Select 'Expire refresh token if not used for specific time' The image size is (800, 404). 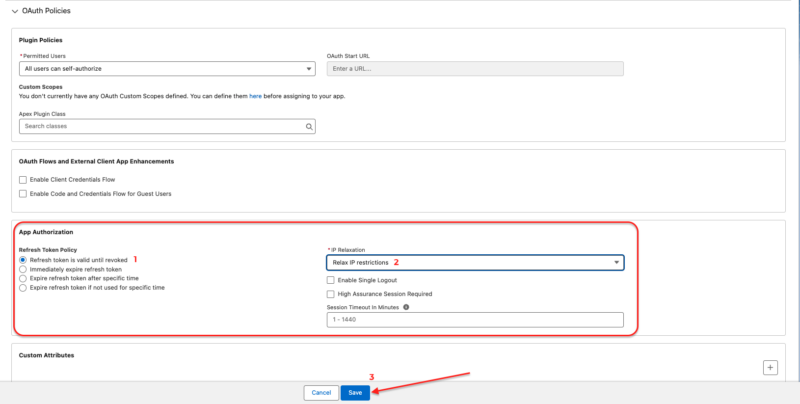tap(22, 288)
